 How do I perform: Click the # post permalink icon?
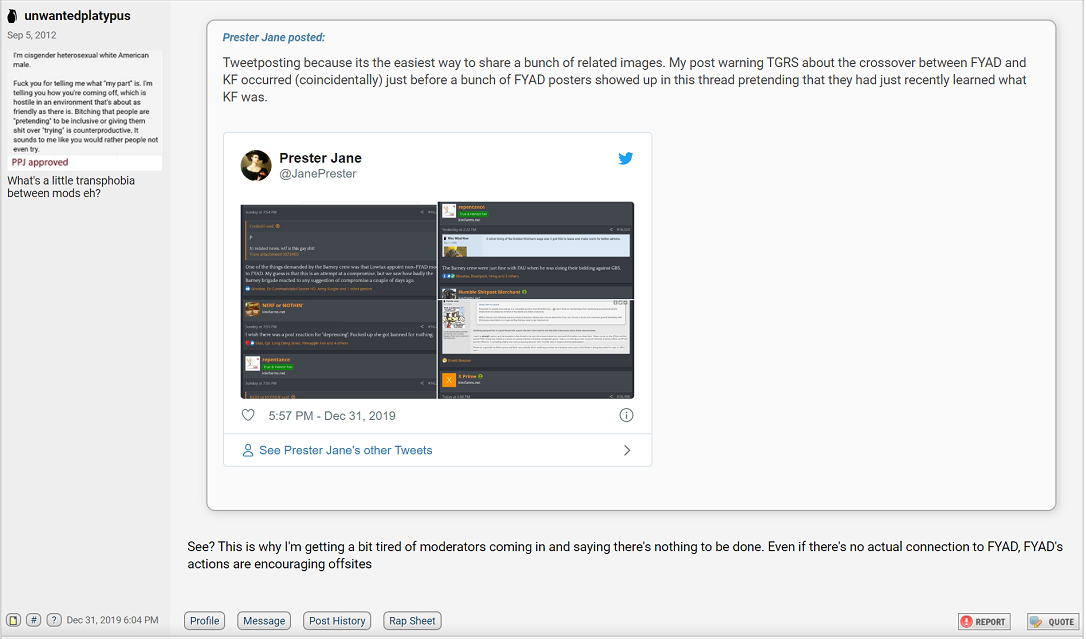click(33, 620)
